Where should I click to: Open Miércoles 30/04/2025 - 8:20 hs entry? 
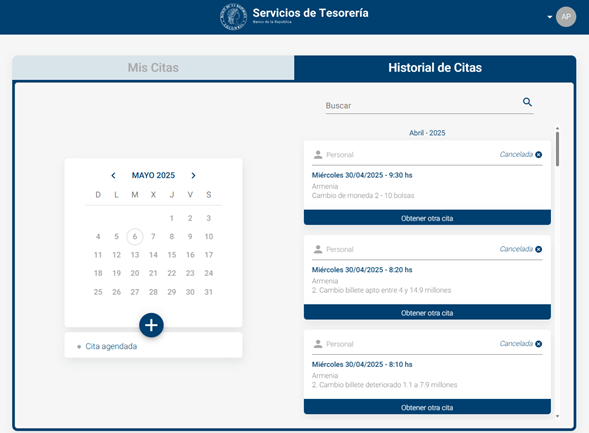tap(362, 270)
